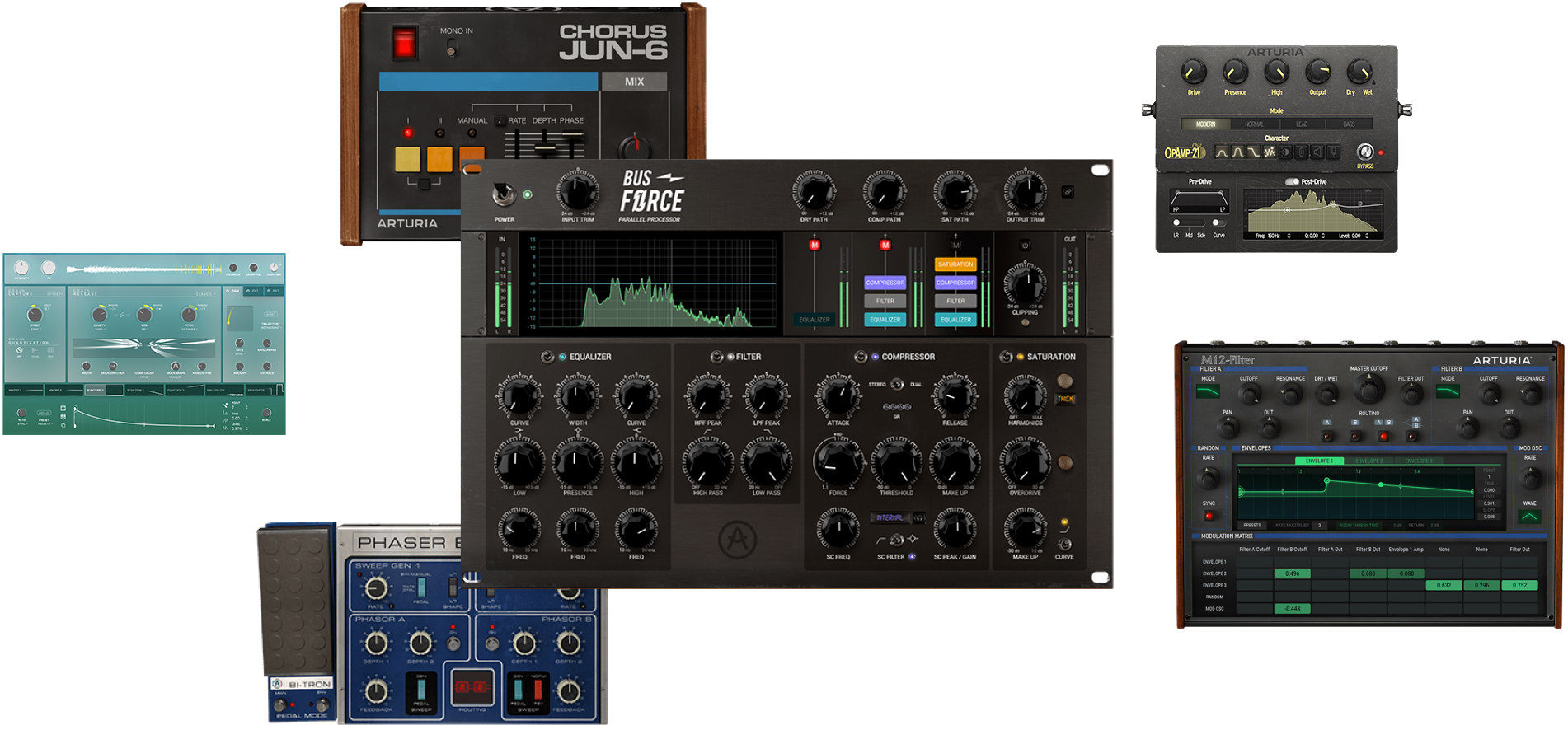Switch to the Envelope 3 tab
Screen dimensions: 1568x730
(x=1417, y=461)
